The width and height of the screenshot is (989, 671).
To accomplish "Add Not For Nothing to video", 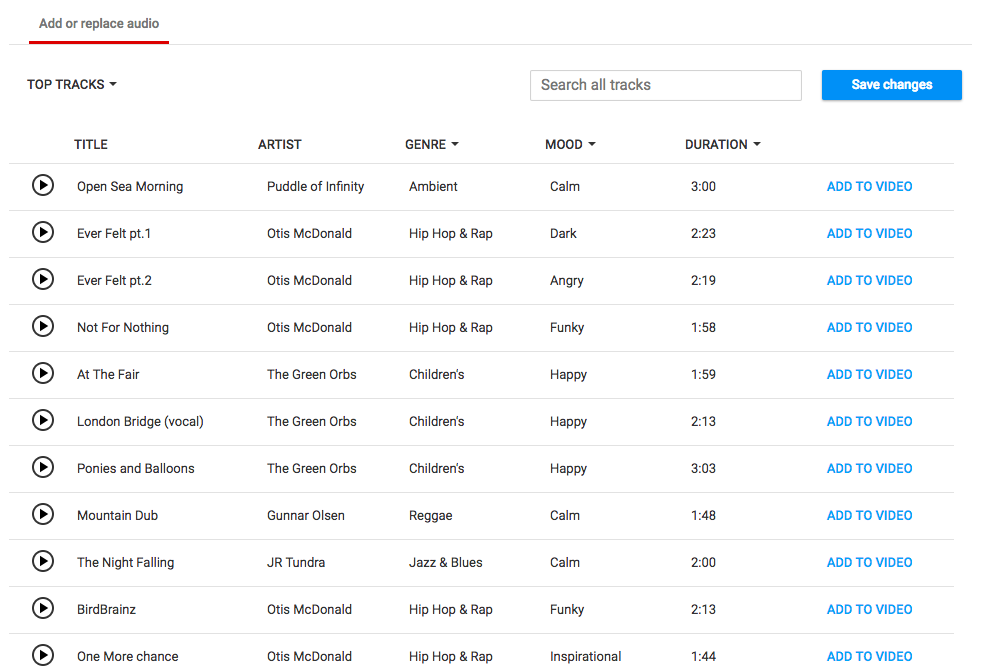I will 869,328.
